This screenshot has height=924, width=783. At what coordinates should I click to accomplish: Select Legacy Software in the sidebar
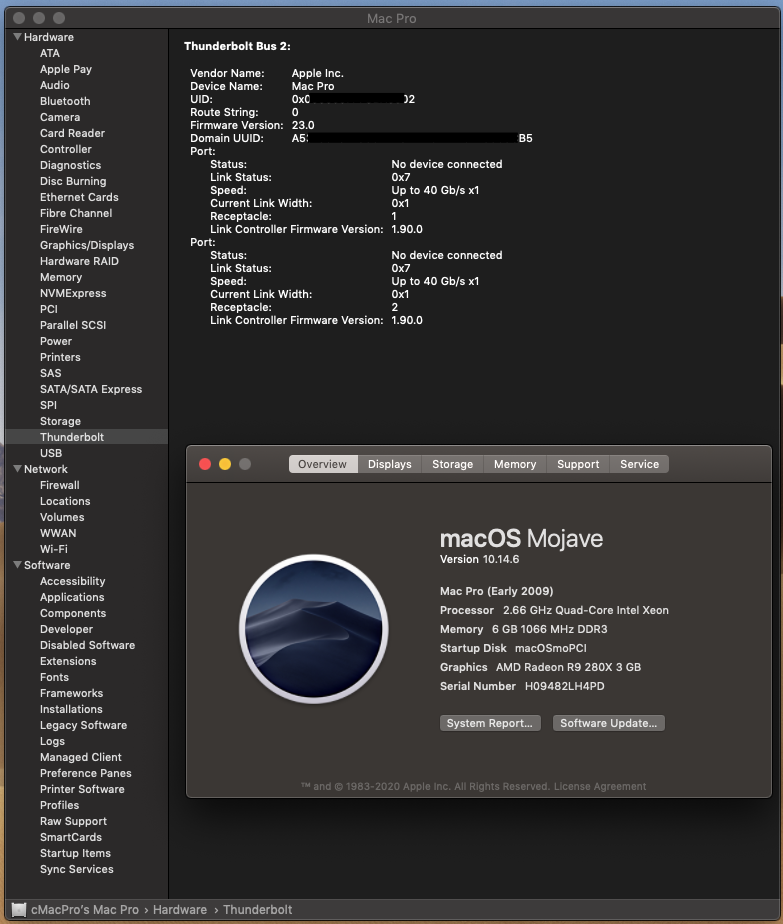click(84, 725)
